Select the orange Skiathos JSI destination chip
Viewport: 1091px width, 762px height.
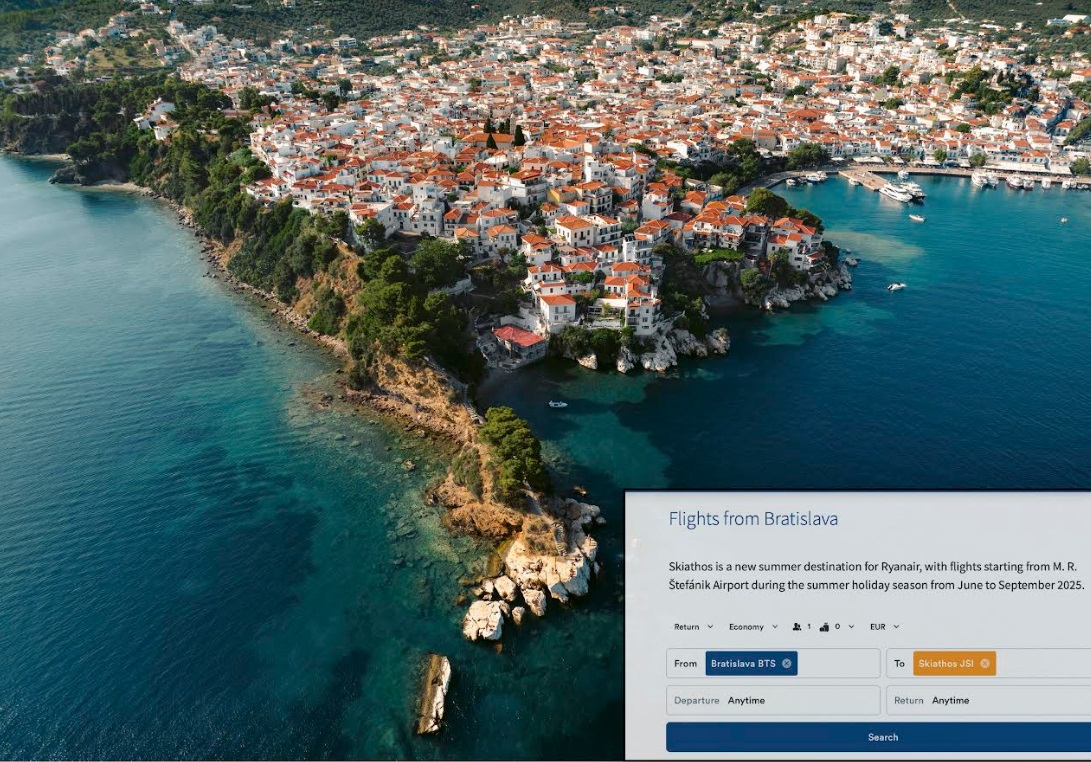click(954, 663)
